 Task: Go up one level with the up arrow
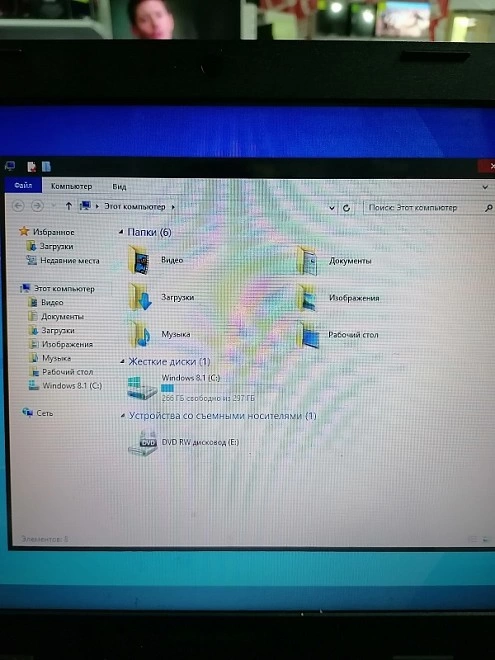point(69,206)
